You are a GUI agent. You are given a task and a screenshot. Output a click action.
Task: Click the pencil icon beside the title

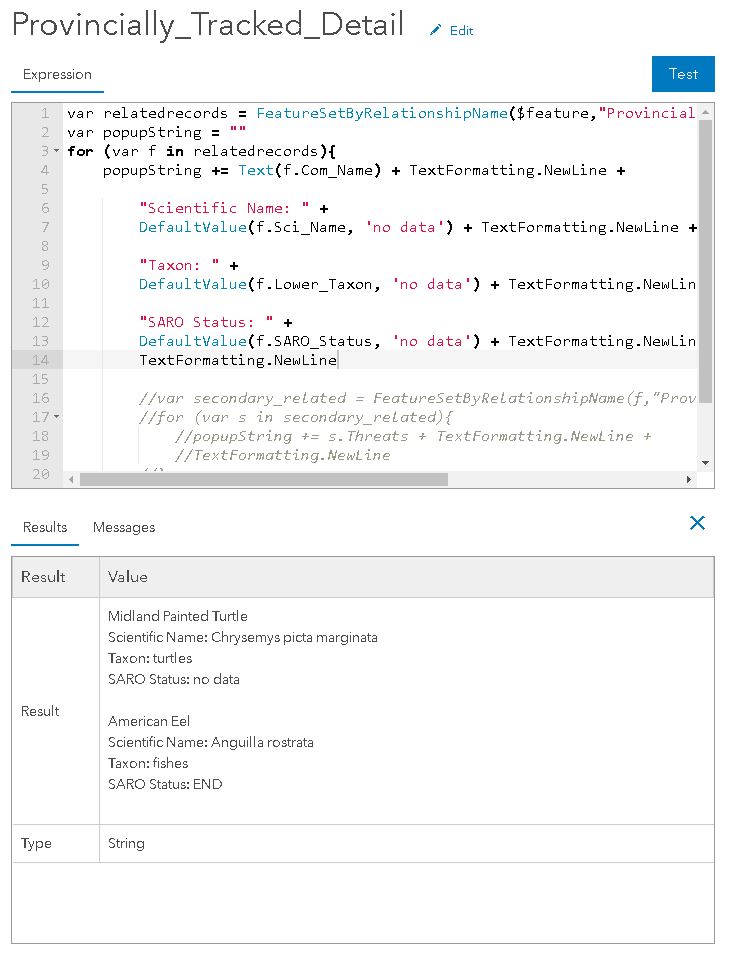coord(435,31)
